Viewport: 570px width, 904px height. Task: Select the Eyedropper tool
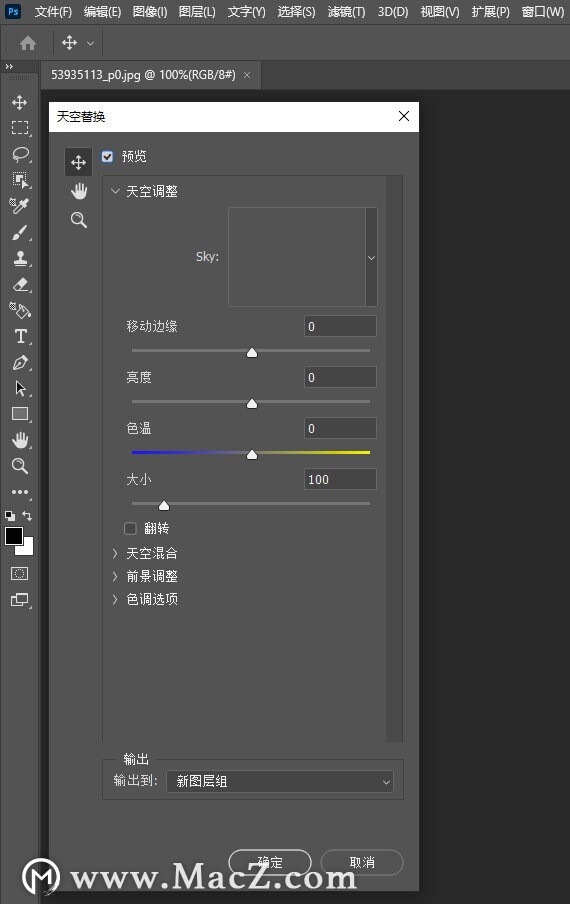pyautogui.click(x=20, y=206)
